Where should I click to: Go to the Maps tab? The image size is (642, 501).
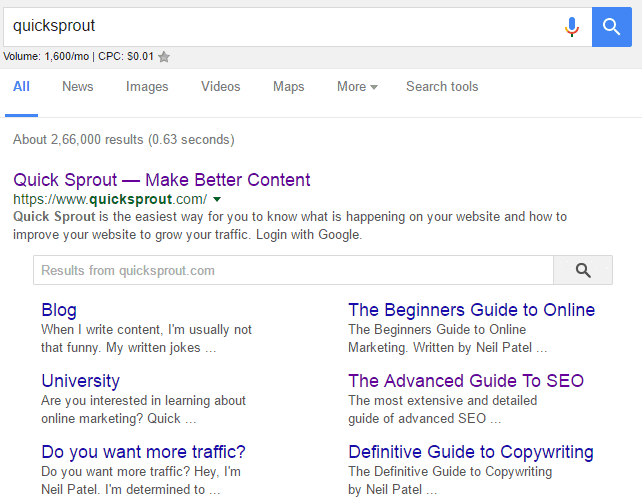click(289, 87)
